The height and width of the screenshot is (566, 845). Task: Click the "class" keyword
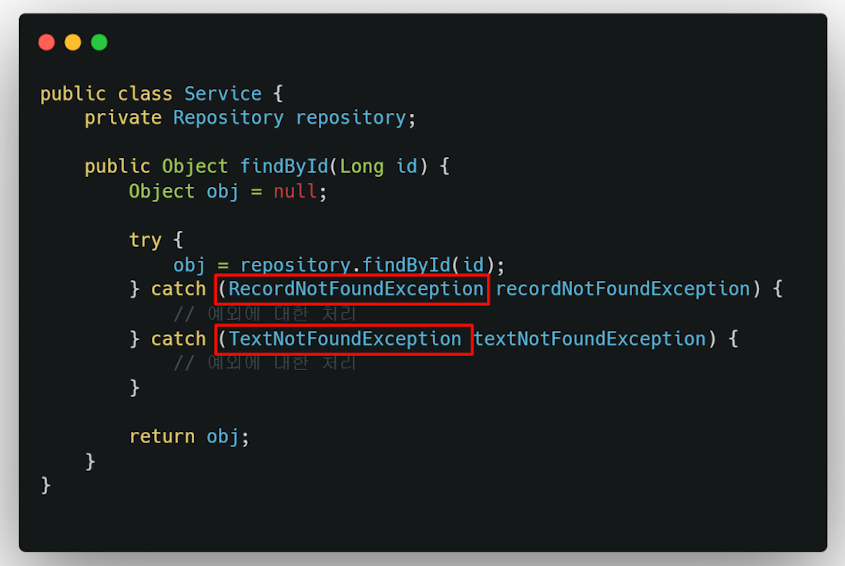coord(145,94)
